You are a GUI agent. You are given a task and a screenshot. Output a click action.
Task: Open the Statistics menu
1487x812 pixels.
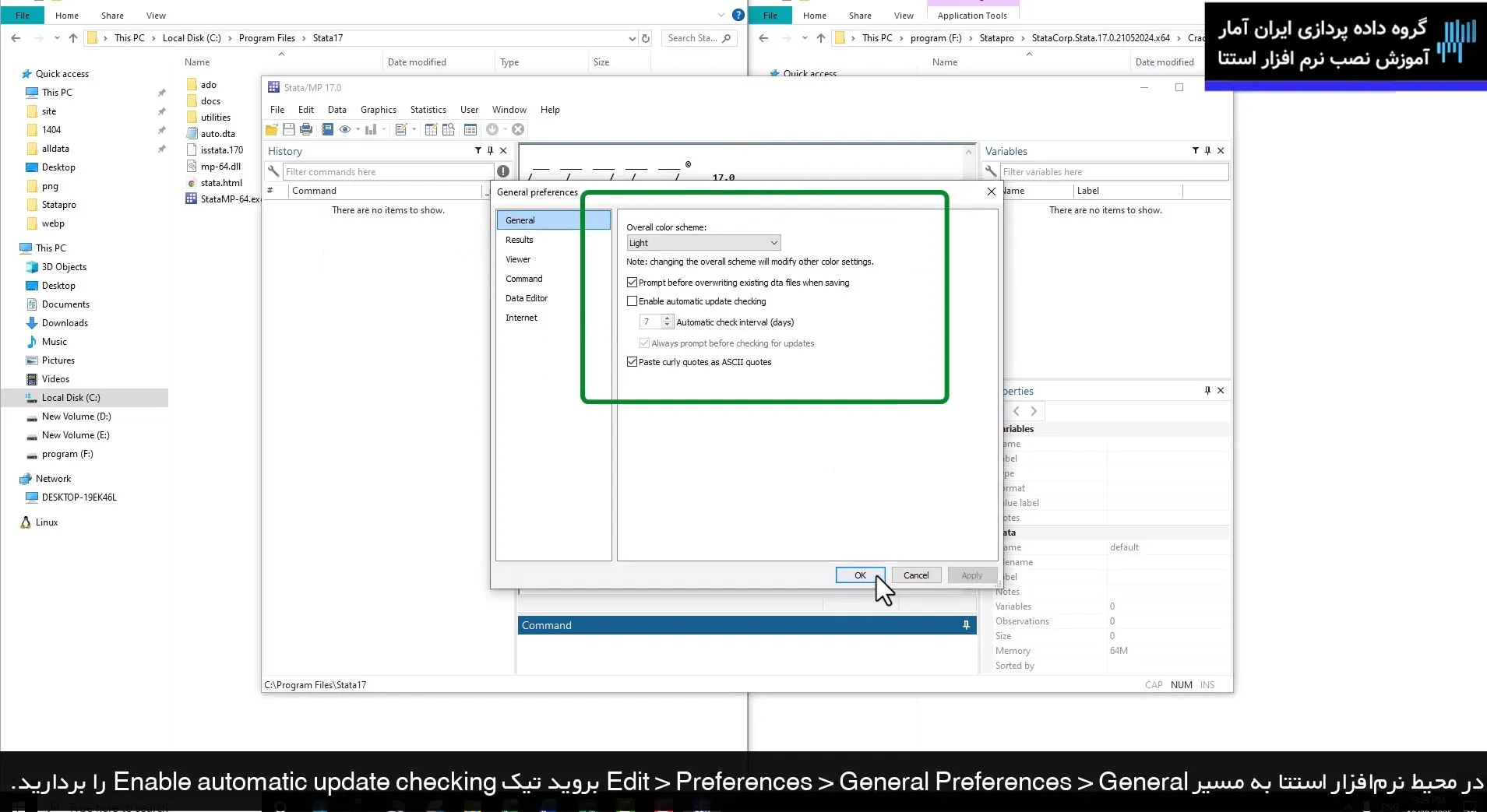tap(428, 110)
